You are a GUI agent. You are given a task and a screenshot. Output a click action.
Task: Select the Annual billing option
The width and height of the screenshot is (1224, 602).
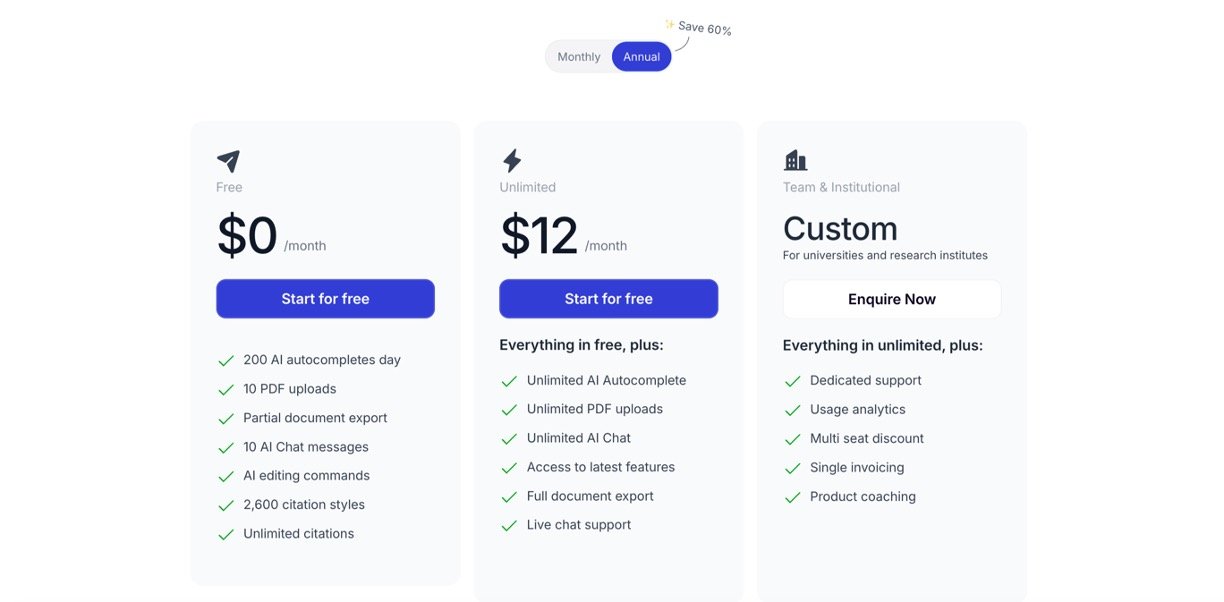(x=641, y=57)
